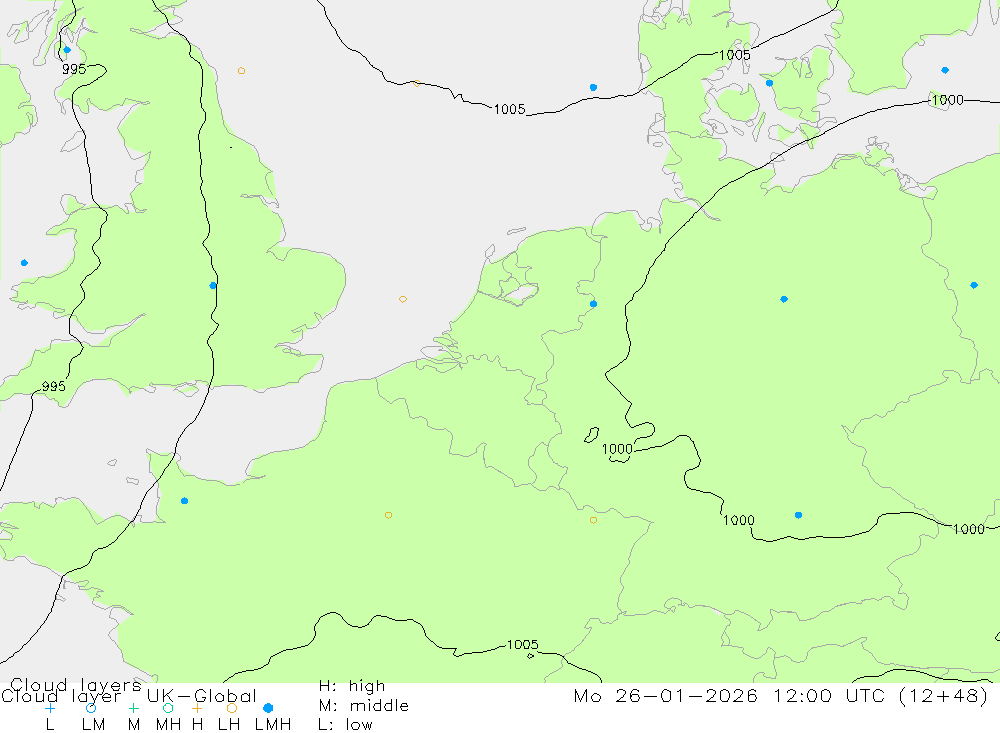Click the orange plus H legend symbol
Screen dimensions: 1000x733
(x=197, y=708)
